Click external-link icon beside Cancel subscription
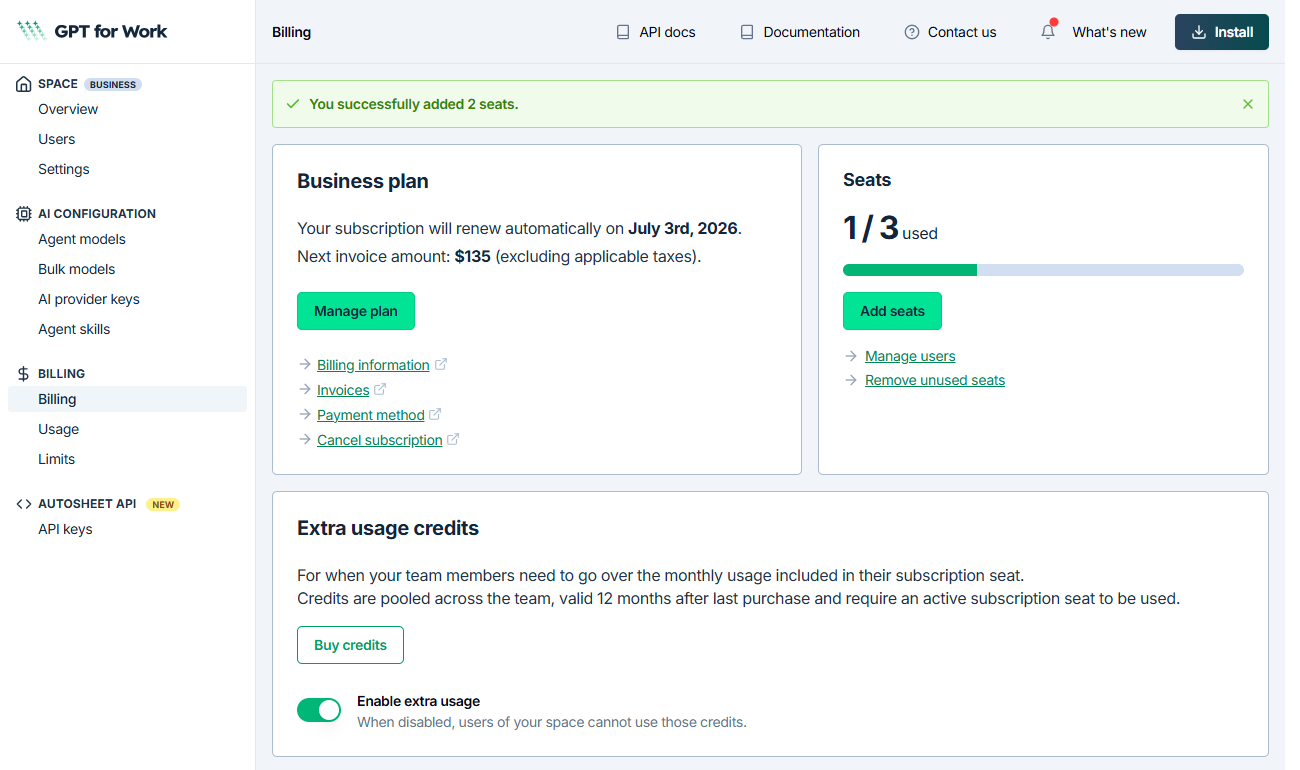Screen dimensions: 1300x770 pyautogui.click(x=453, y=439)
